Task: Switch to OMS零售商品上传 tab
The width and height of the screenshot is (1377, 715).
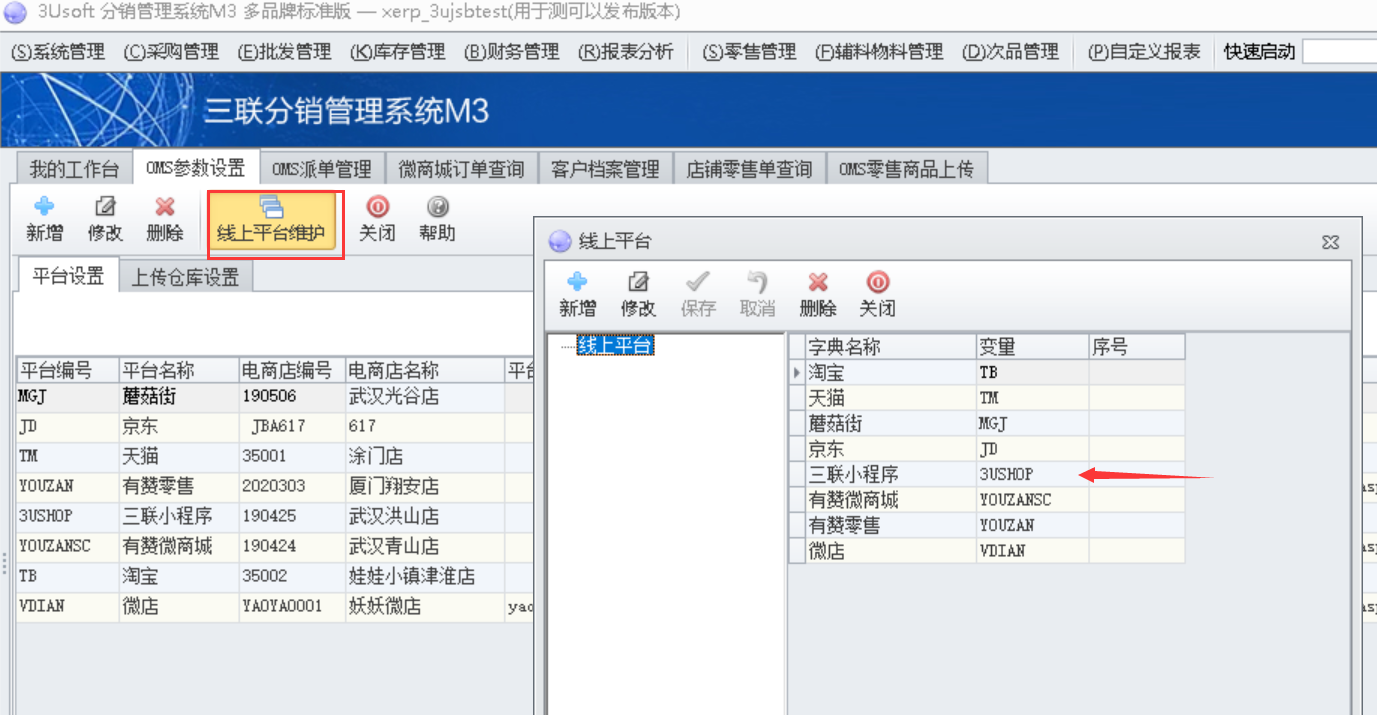Action: [x=906, y=169]
